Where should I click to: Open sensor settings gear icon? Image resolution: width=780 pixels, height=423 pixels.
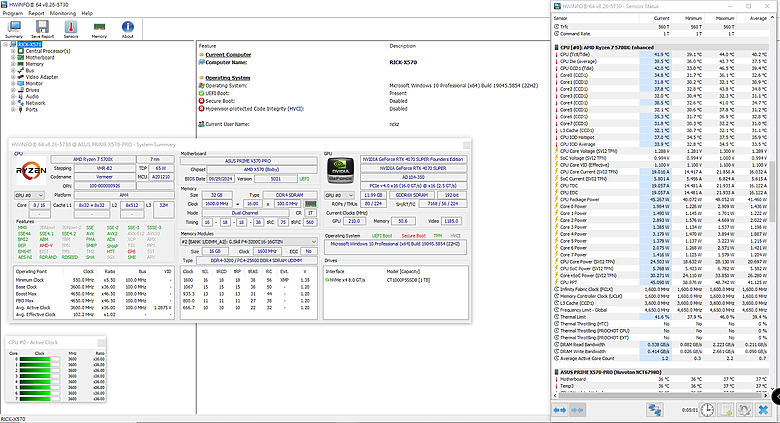tap(744, 410)
